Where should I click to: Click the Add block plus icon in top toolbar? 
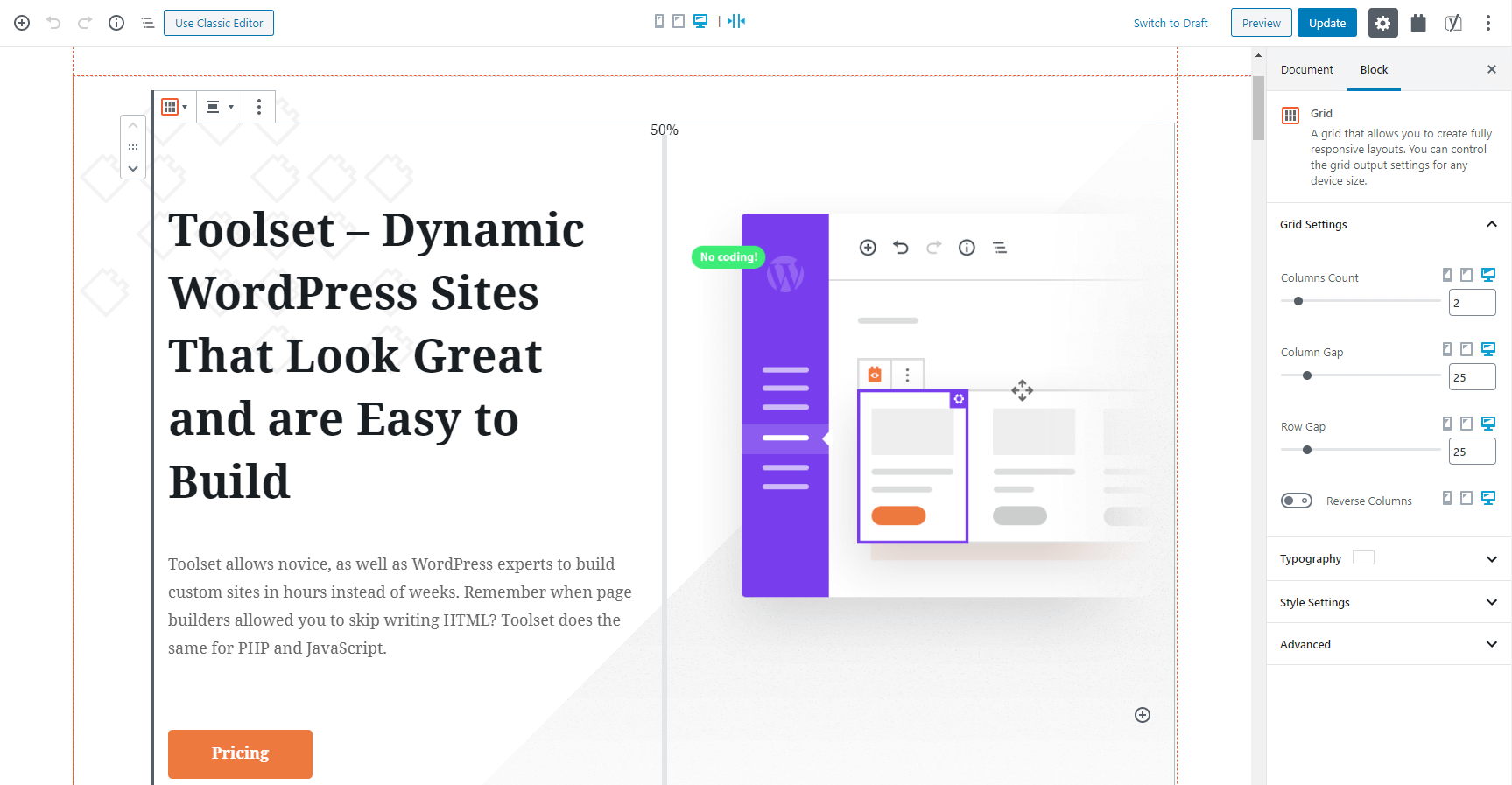coord(22,23)
